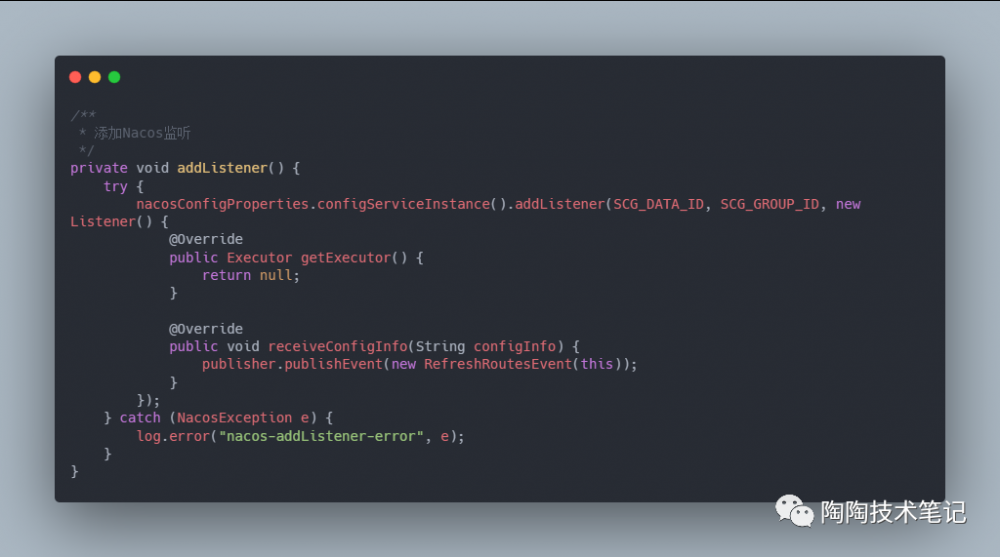Click the getExecutor method name
The width and height of the screenshot is (1000, 557).
point(346,258)
